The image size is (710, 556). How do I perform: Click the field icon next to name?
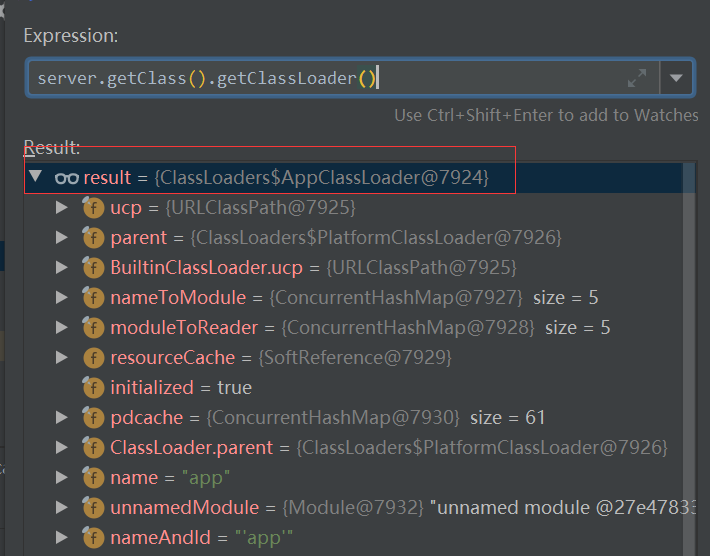[x=94, y=478]
